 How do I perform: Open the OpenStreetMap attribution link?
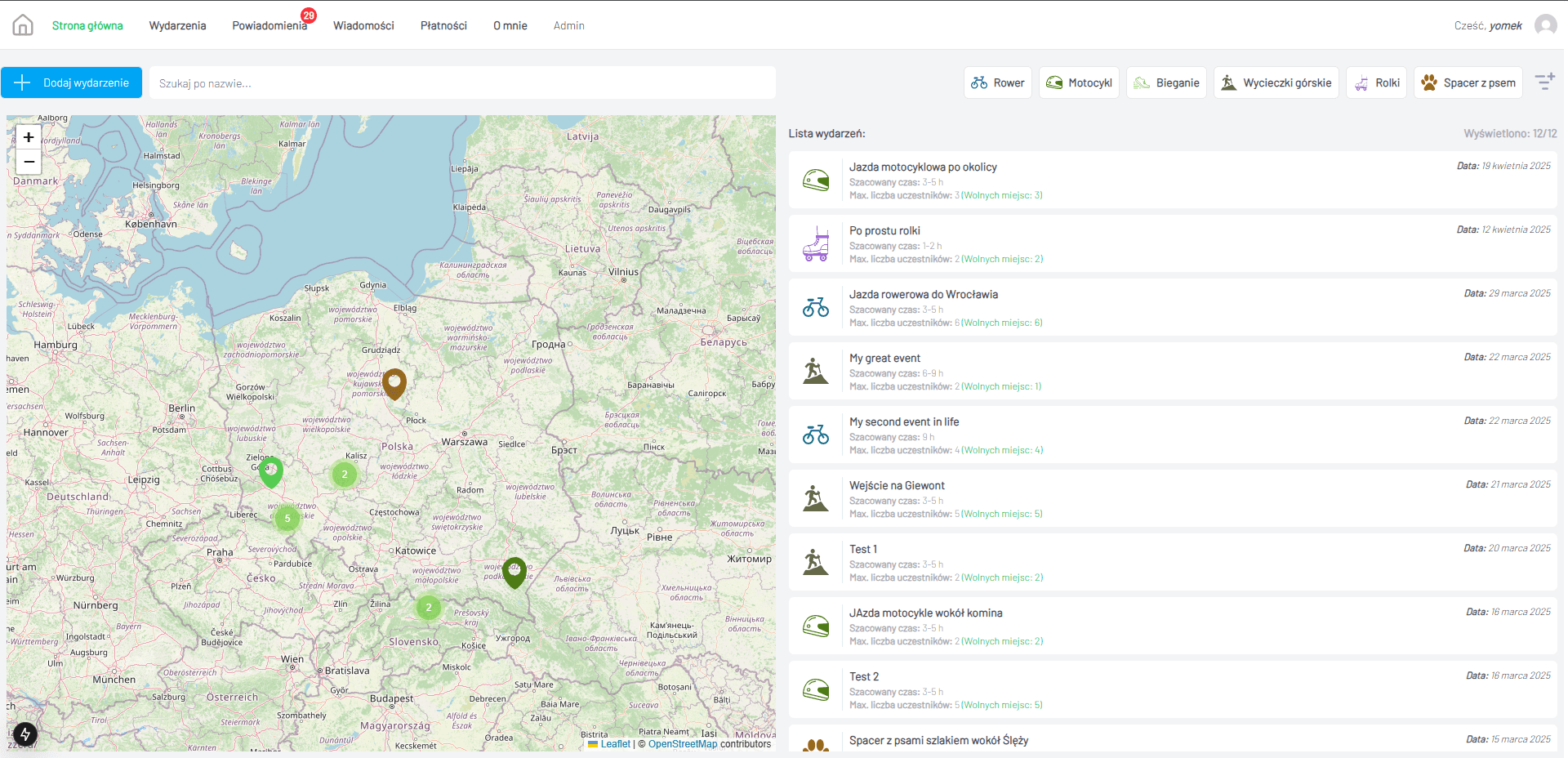coord(682,744)
